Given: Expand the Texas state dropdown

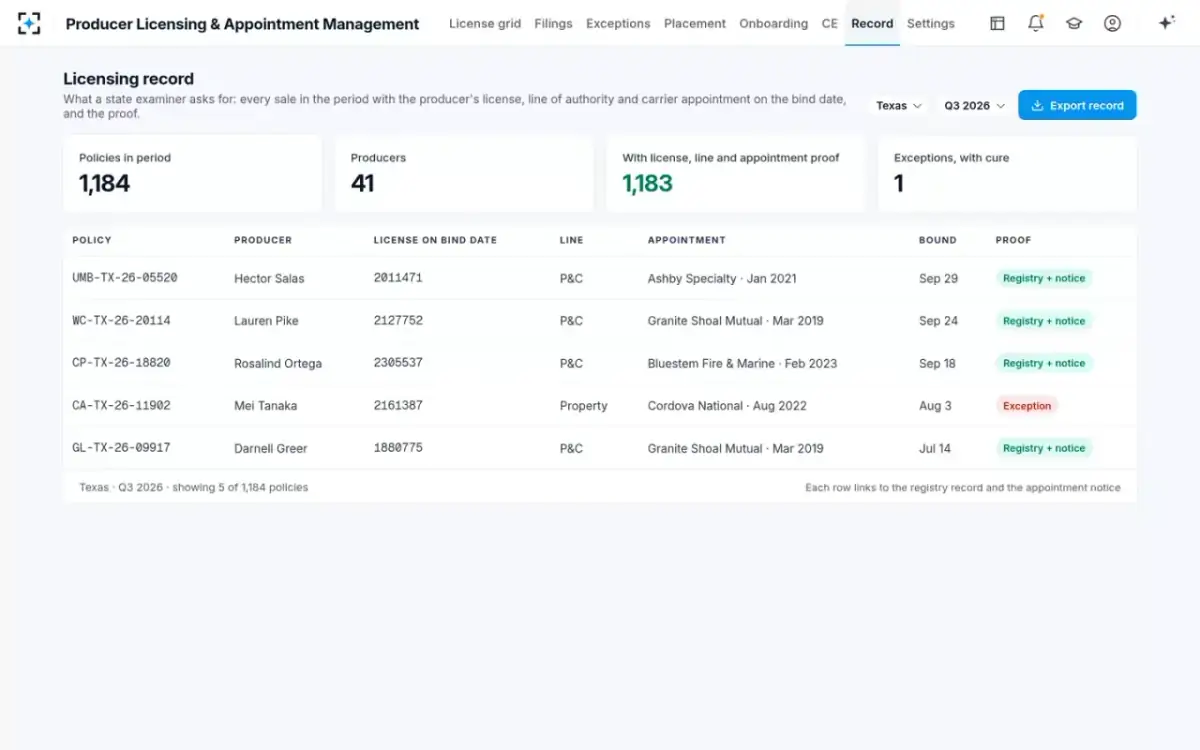Looking at the screenshot, I should (x=899, y=105).
